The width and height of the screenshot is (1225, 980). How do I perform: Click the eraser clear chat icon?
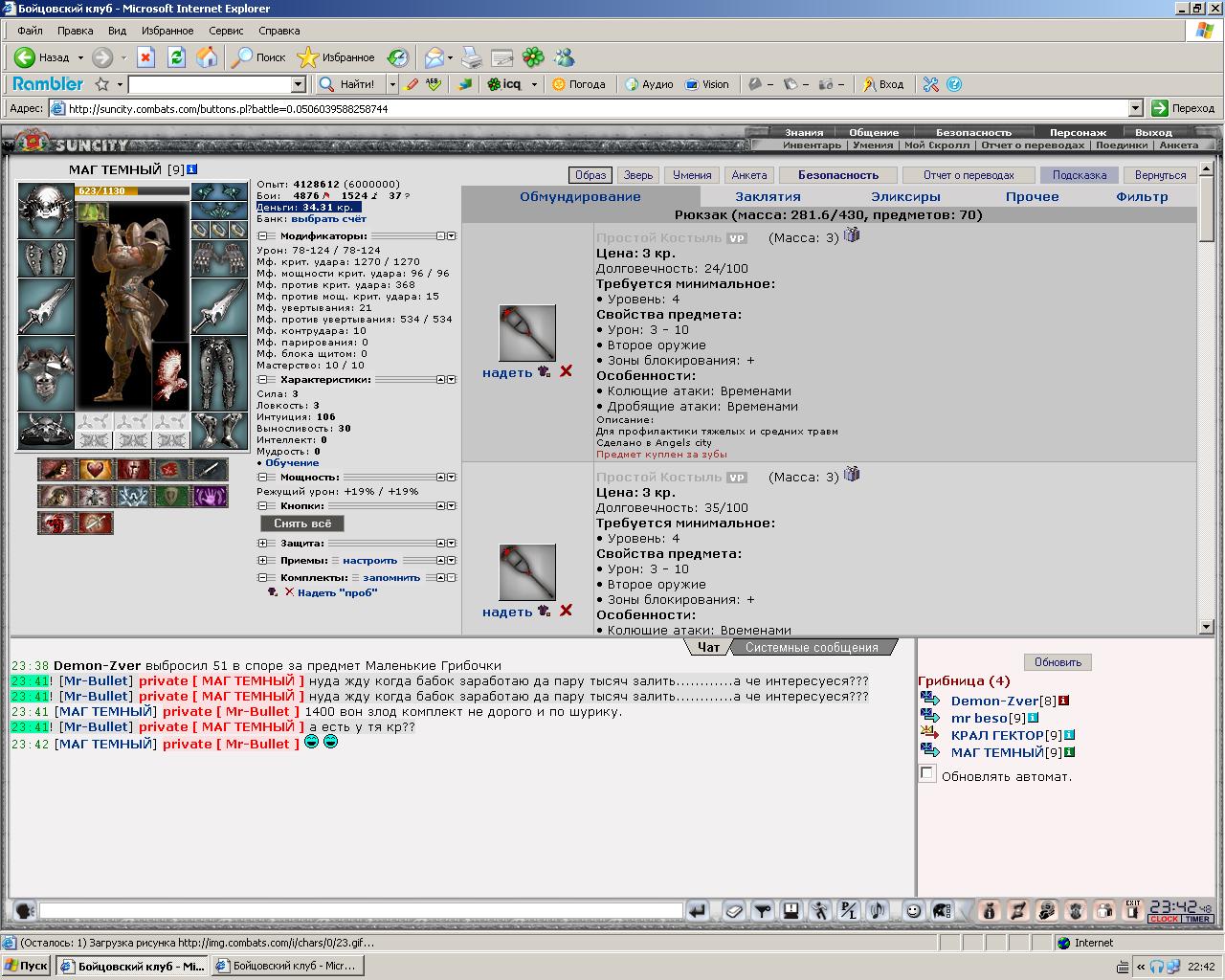[732, 910]
